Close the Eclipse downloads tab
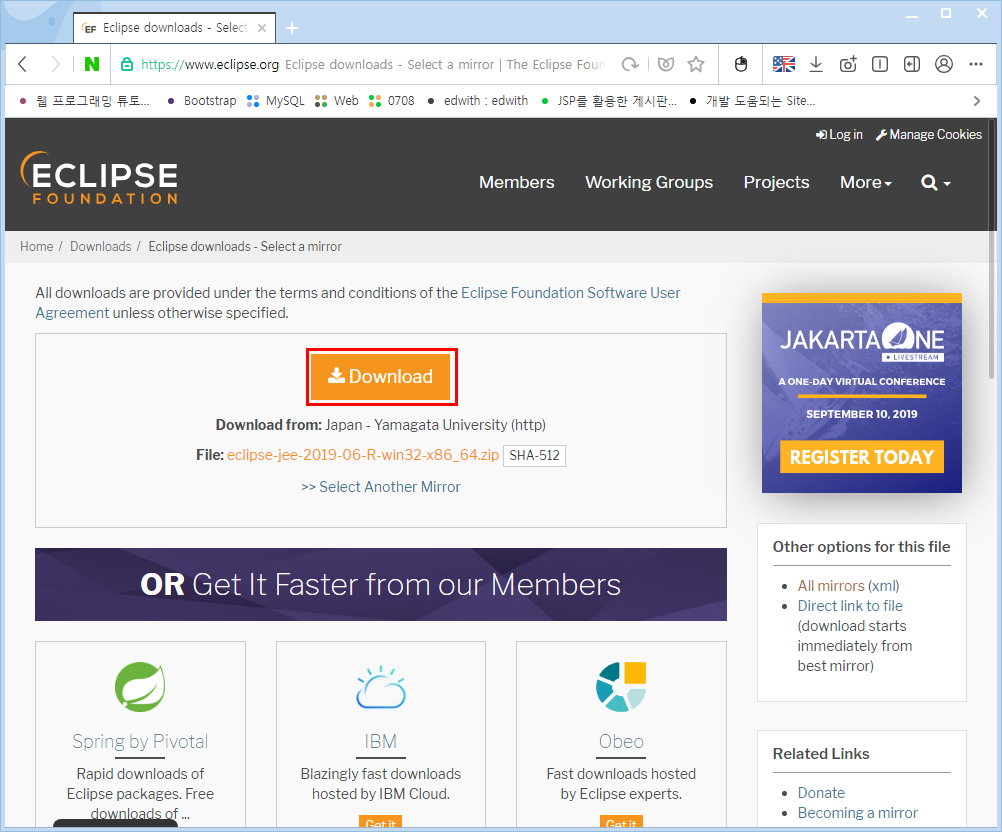Viewport: 1002px width, 832px height. (x=262, y=28)
